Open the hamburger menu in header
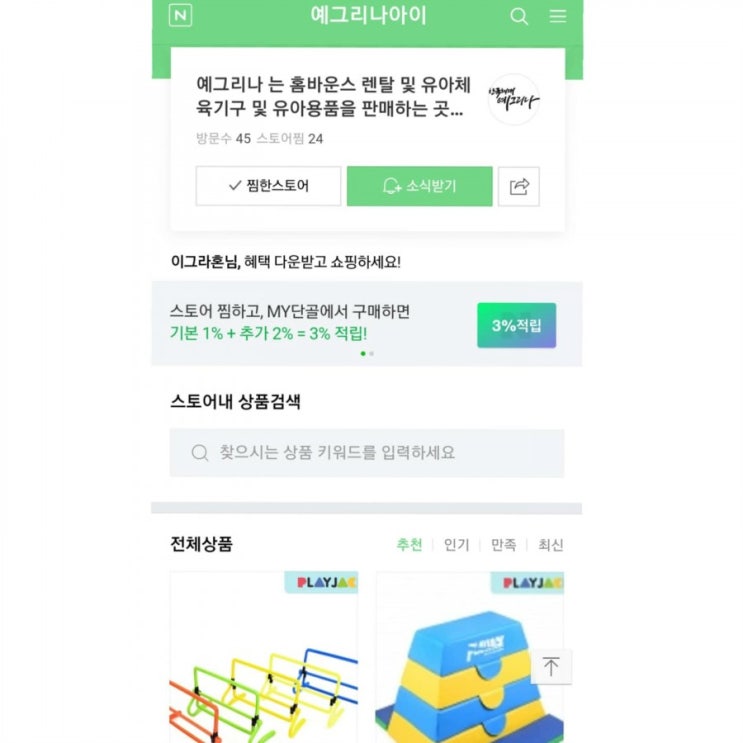743x743 pixels. 558,16
